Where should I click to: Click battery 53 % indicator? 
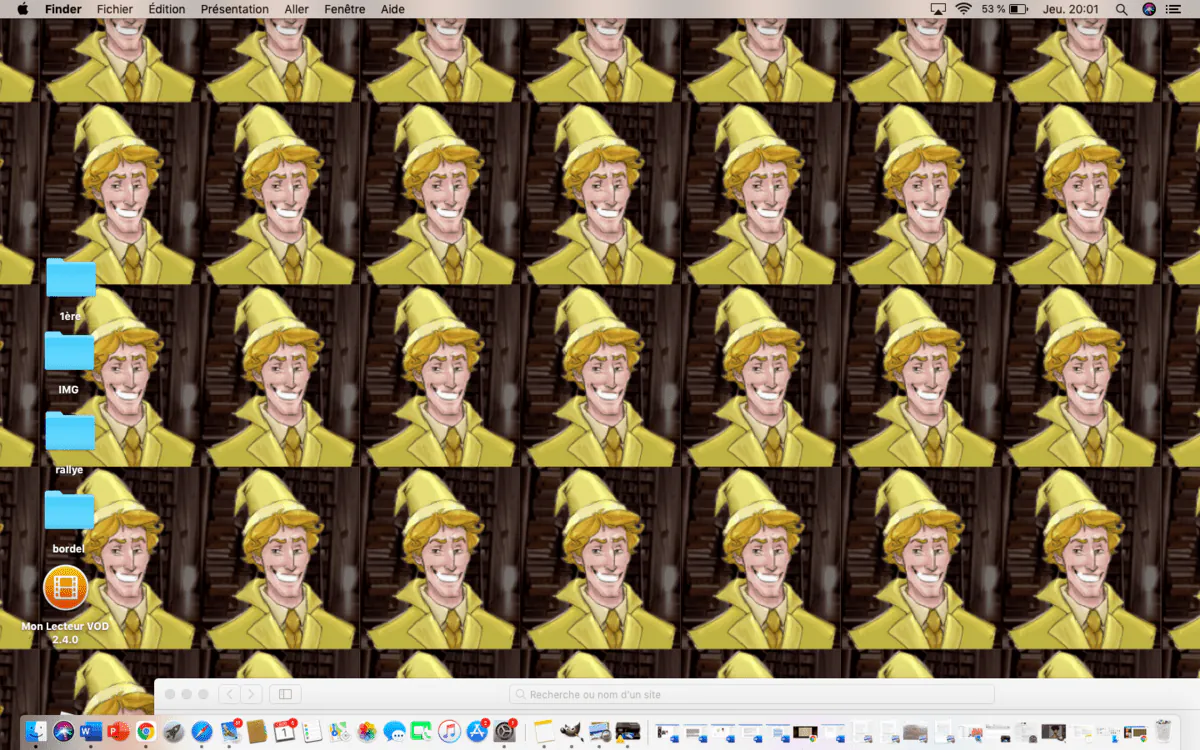[1005, 9]
